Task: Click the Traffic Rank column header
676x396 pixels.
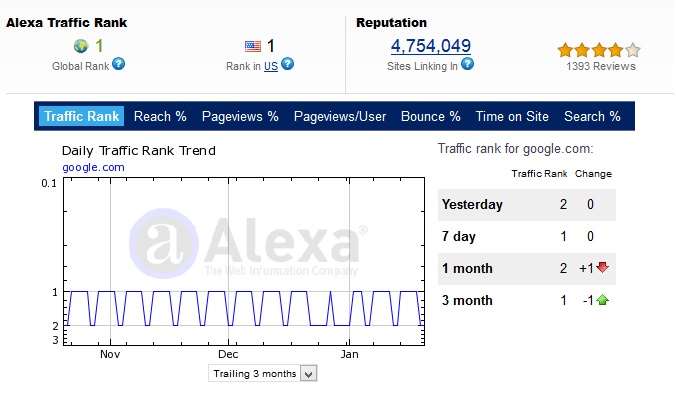Action: tap(539, 174)
